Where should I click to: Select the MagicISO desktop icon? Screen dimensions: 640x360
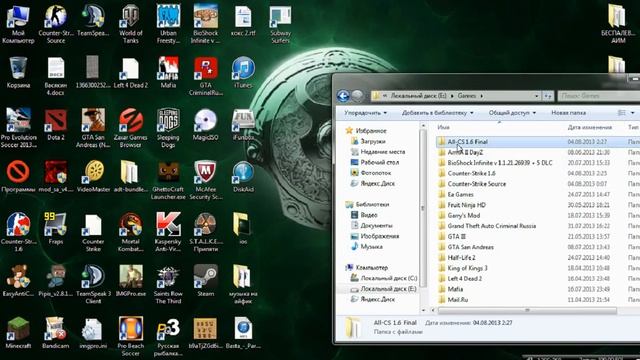pyautogui.click(x=206, y=125)
